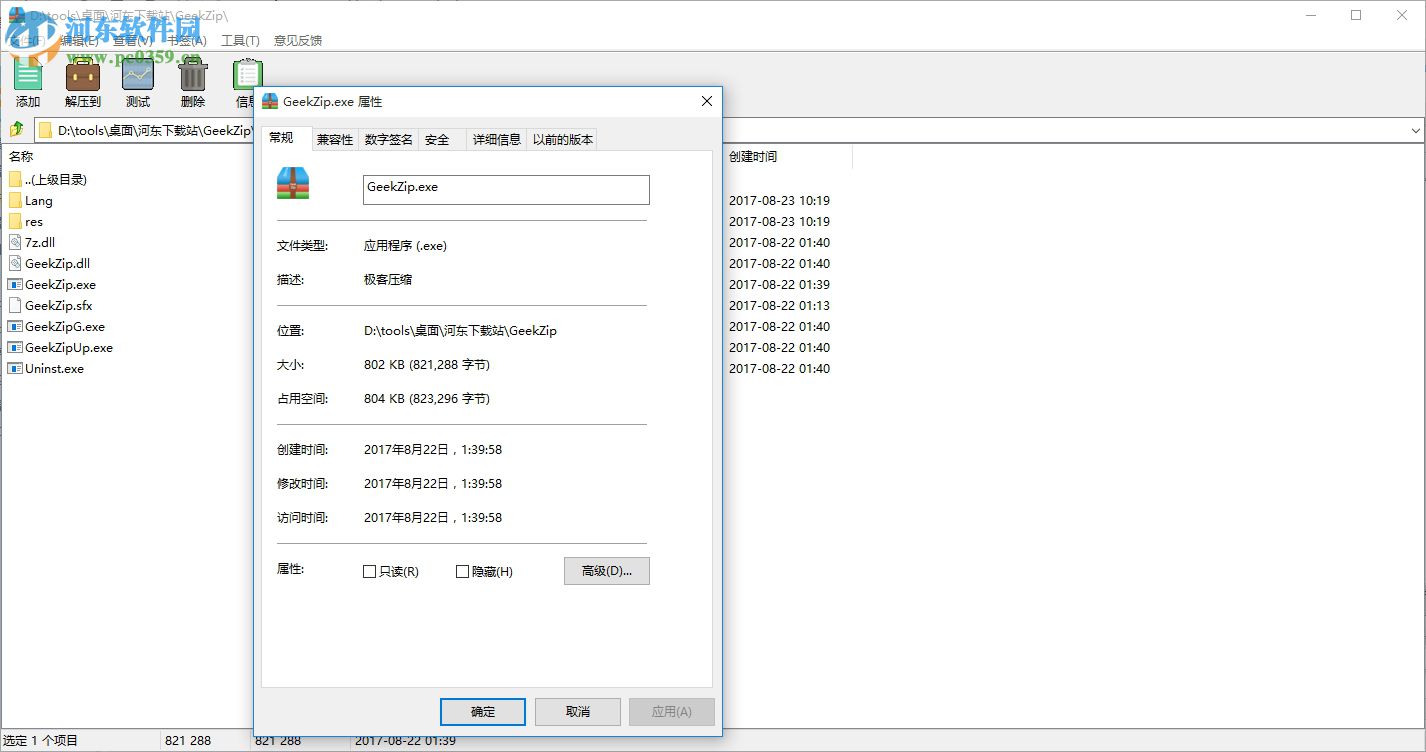Select the 7z.dll file in the list
This screenshot has width=1426, height=752.
click(41, 242)
